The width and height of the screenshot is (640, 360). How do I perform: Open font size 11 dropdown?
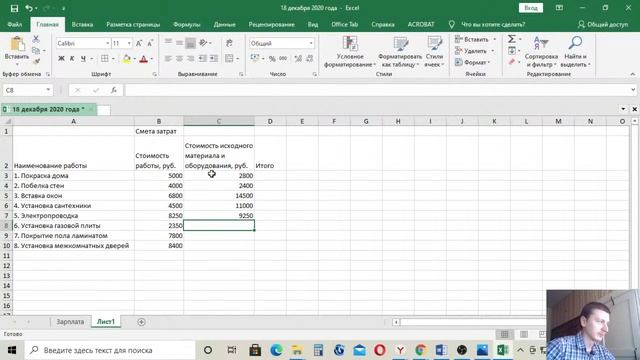129,43
